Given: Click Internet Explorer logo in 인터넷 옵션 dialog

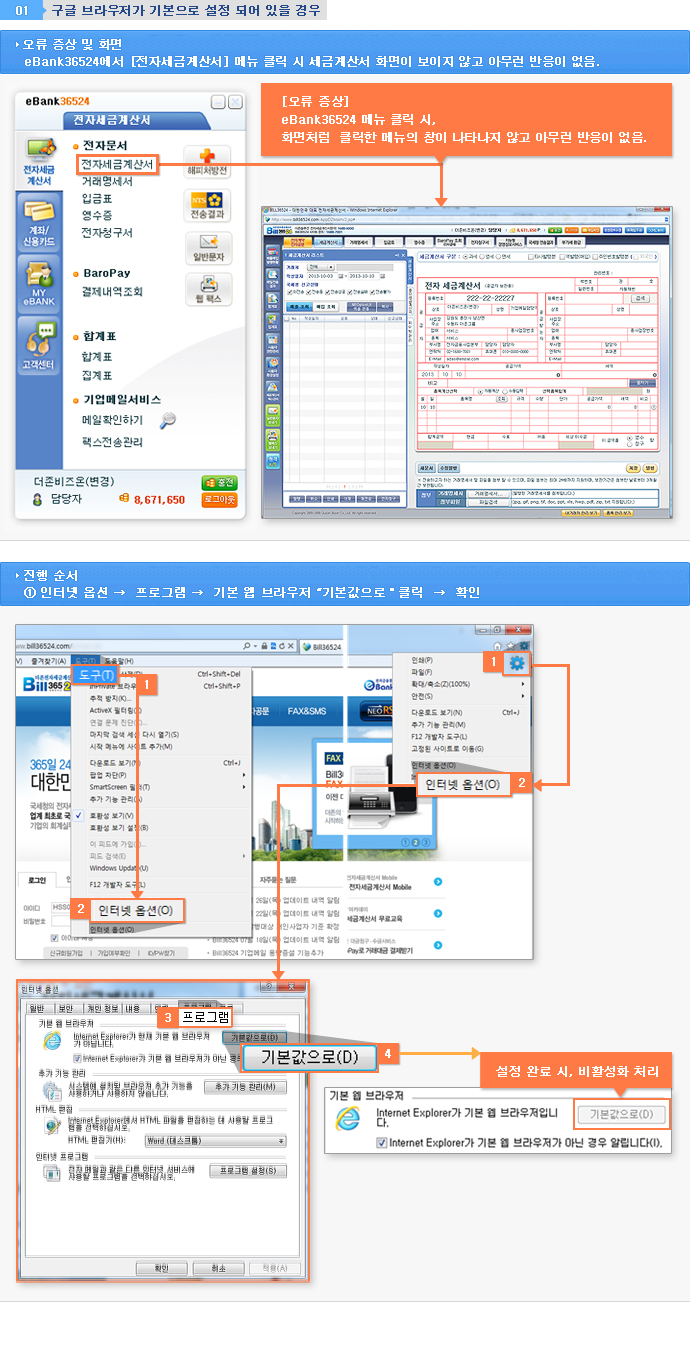Looking at the screenshot, I should click(x=50, y=1041).
